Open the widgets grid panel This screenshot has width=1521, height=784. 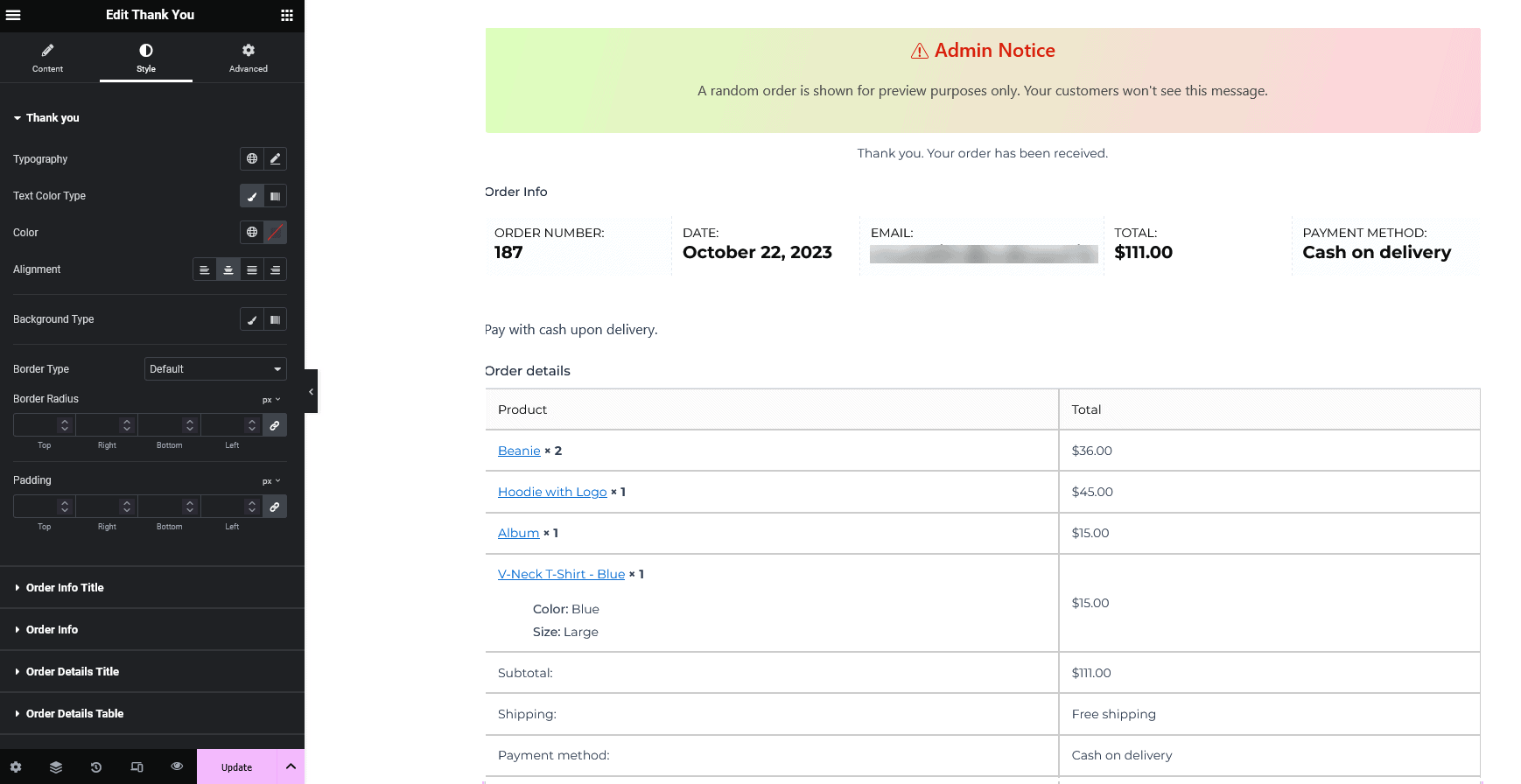coord(286,15)
